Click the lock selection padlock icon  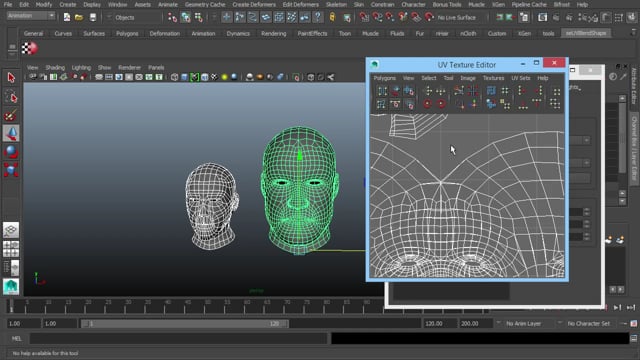coord(332,17)
